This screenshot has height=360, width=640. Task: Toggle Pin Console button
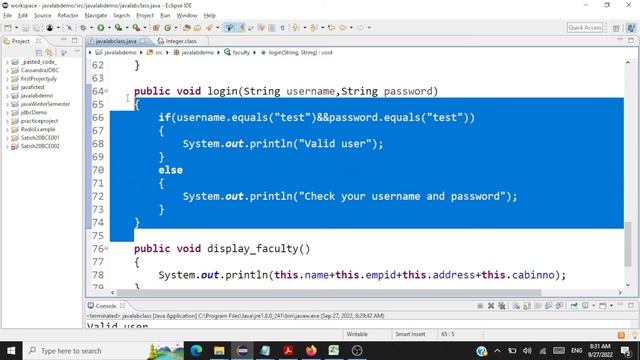tap(574, 306)
